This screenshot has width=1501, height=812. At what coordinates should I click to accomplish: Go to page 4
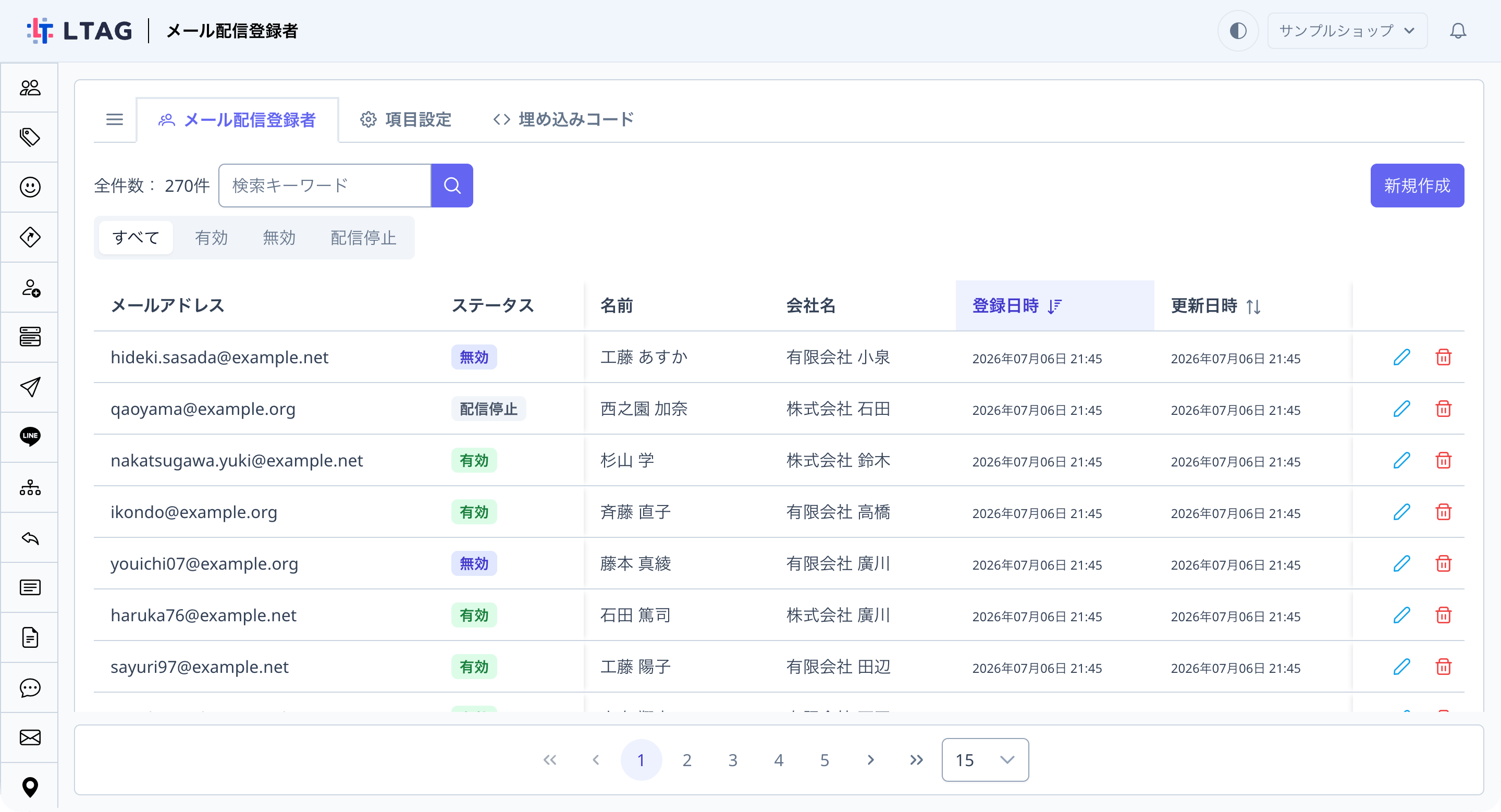pyautogui.click(x=779, y=759)
